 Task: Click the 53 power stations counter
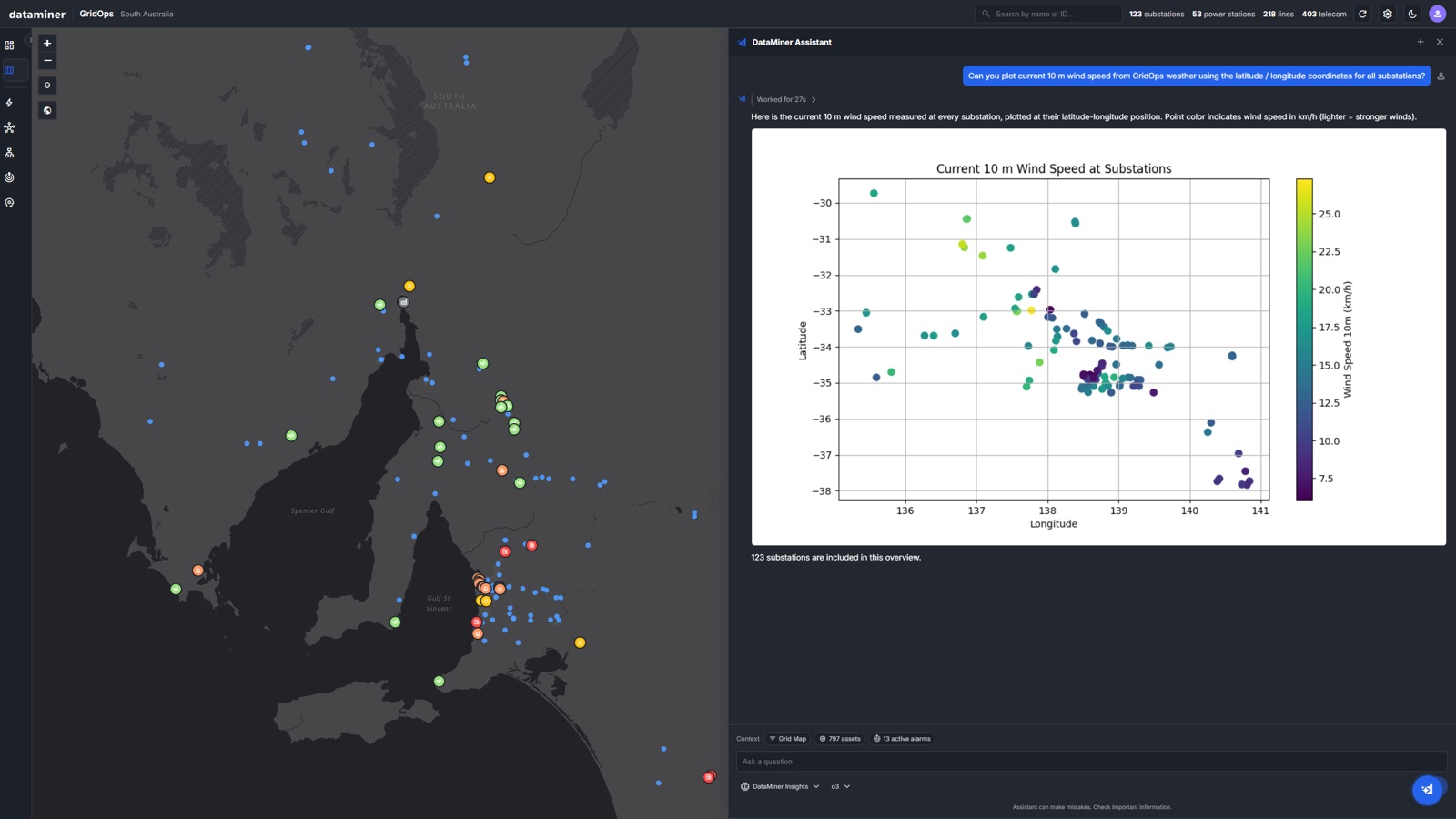(1223, 14)
